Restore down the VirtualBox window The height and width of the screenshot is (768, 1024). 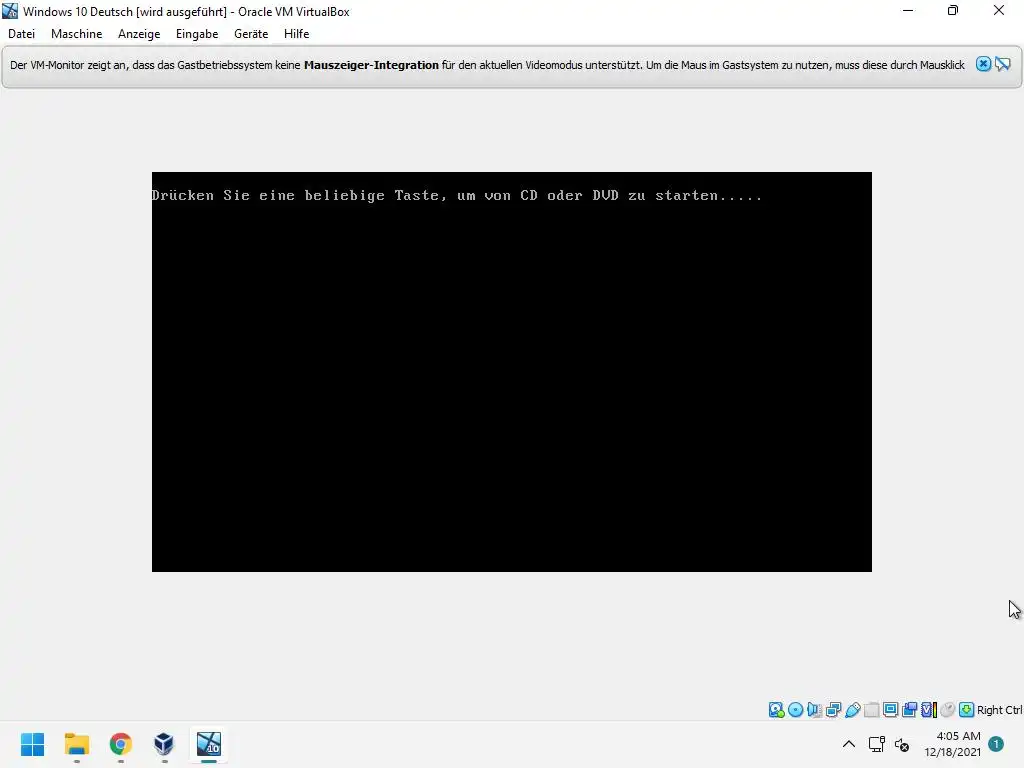953,11
